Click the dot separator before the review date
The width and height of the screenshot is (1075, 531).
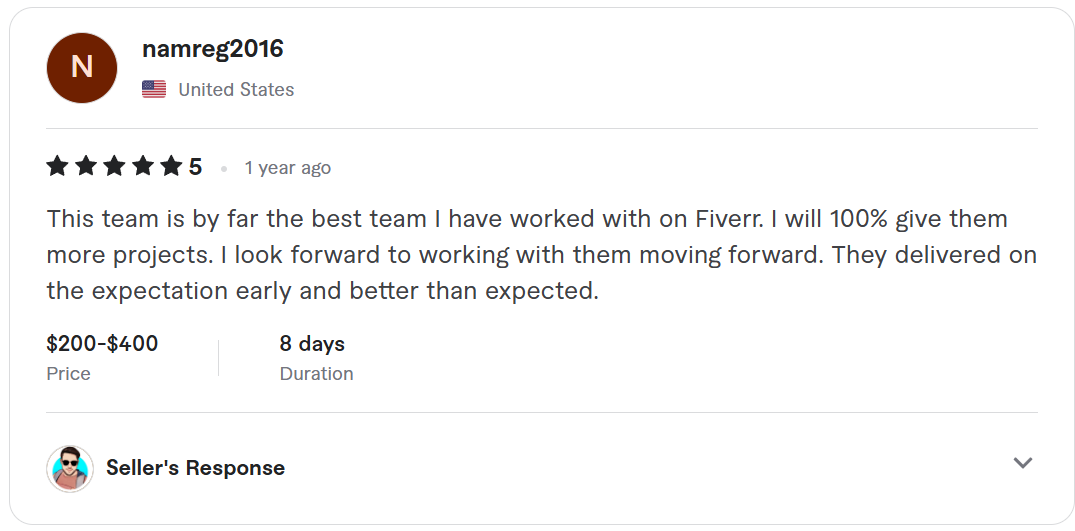click(224, 169)
